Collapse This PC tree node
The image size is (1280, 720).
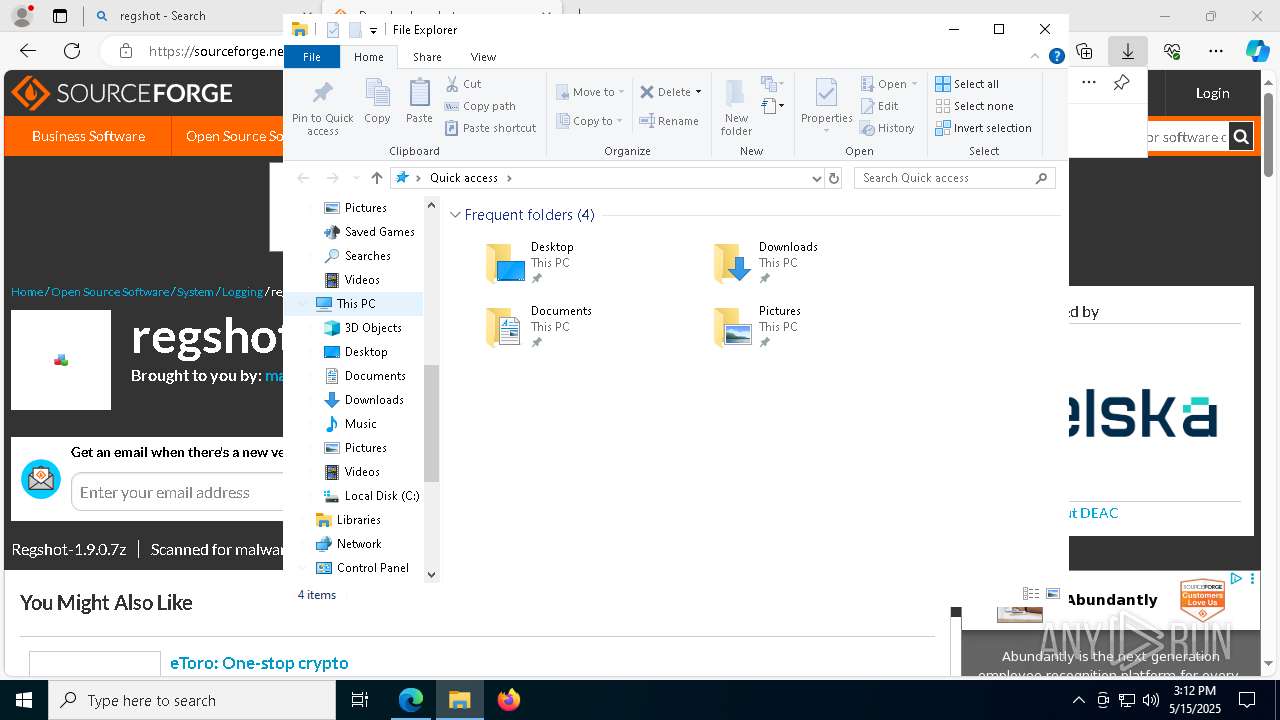305,304
